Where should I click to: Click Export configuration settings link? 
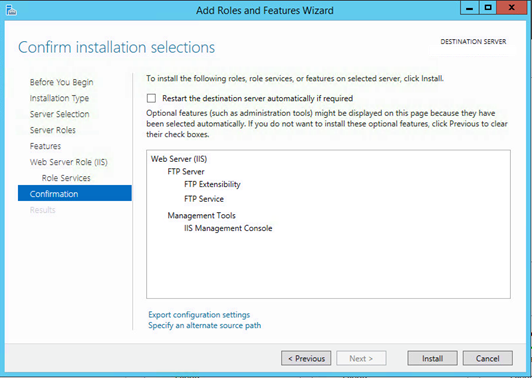tap(199, 315)
